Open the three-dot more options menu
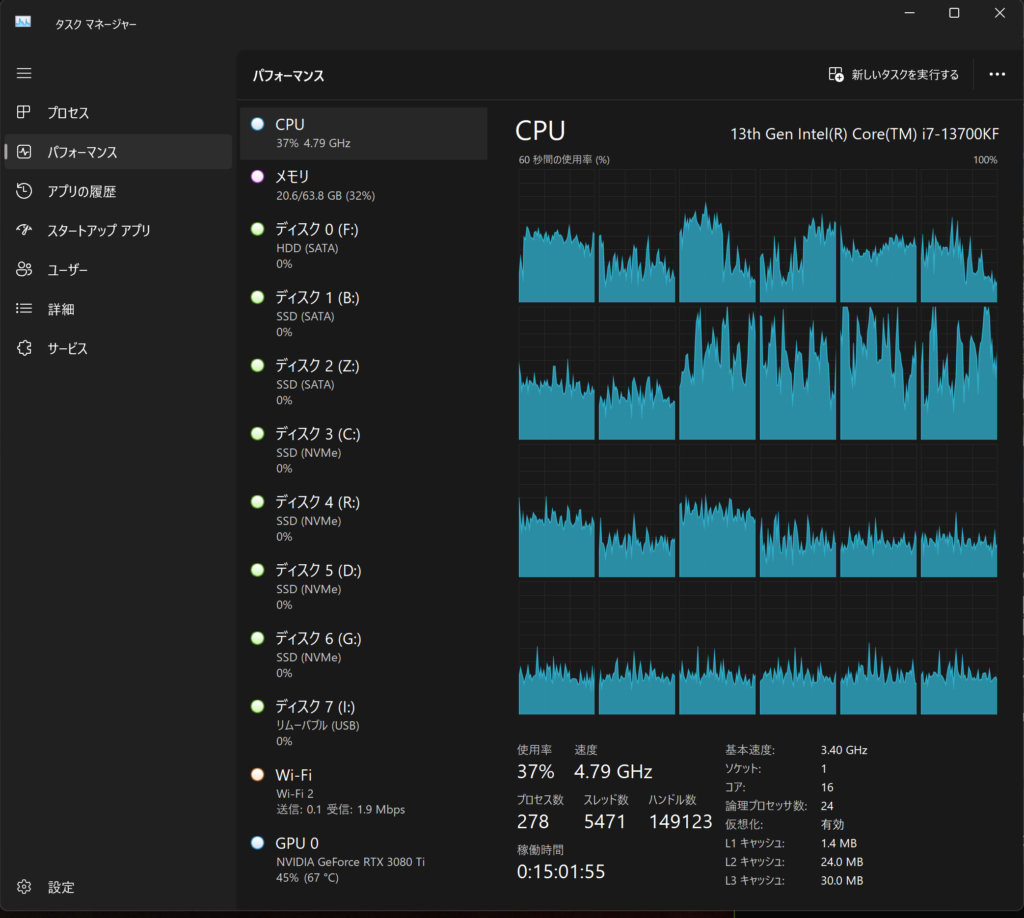Viewport: 1024px width, 918px height. point(997,74)
